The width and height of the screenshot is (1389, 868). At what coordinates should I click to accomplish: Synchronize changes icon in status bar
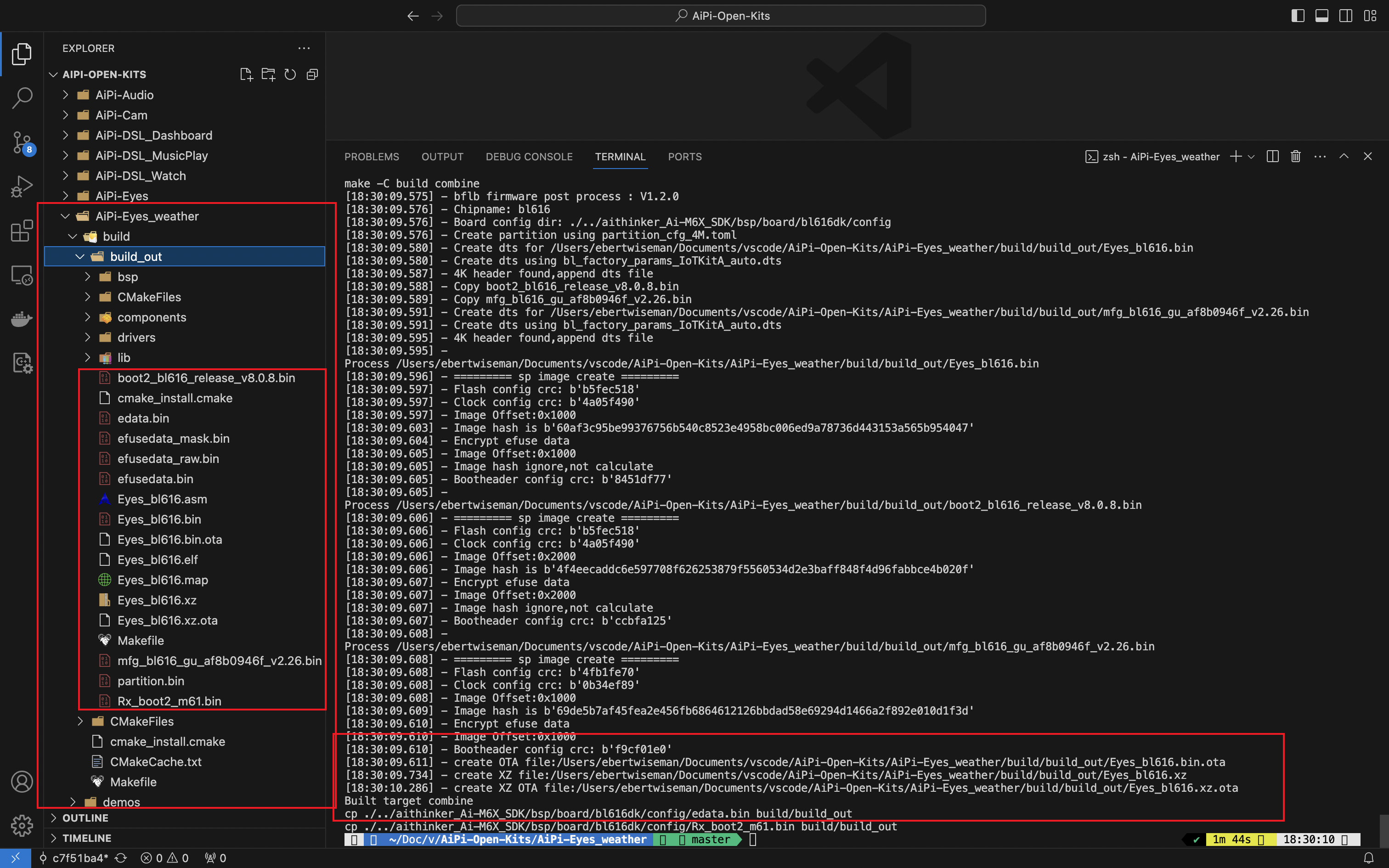(x=121, y=858)
